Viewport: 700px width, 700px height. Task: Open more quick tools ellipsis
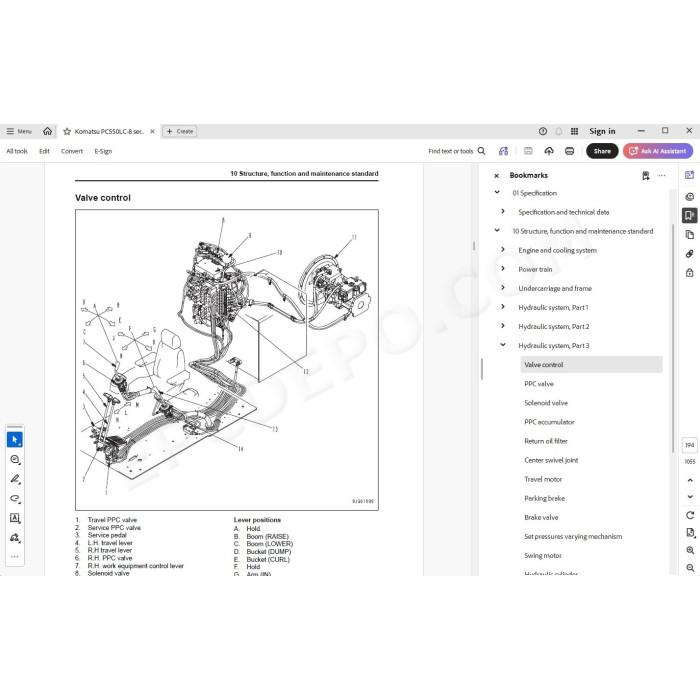[15, 557]
